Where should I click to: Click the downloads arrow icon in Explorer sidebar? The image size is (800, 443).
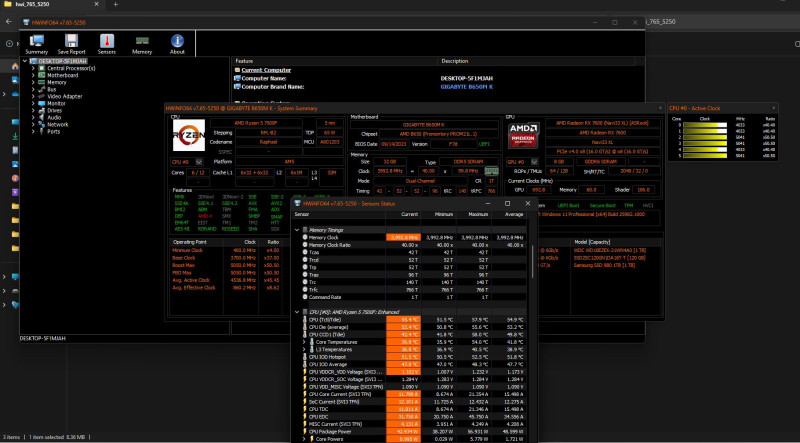15,136
